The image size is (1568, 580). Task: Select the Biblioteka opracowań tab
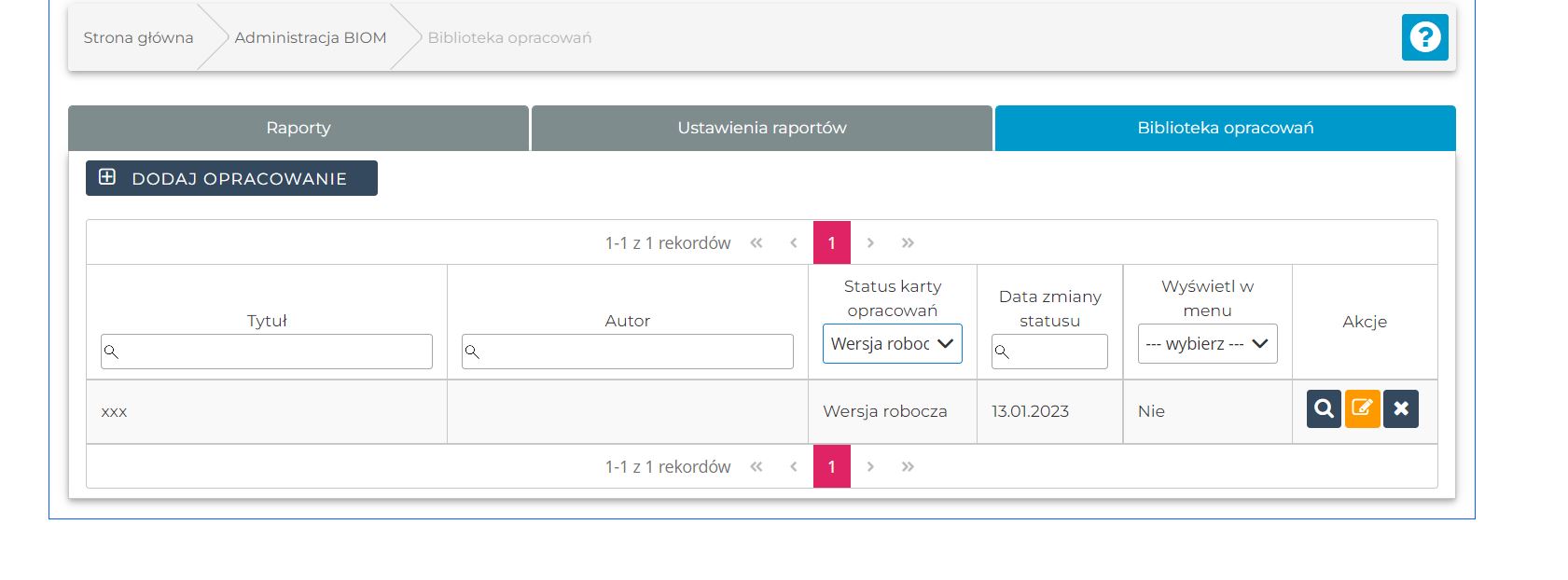tap(1225, 128)
